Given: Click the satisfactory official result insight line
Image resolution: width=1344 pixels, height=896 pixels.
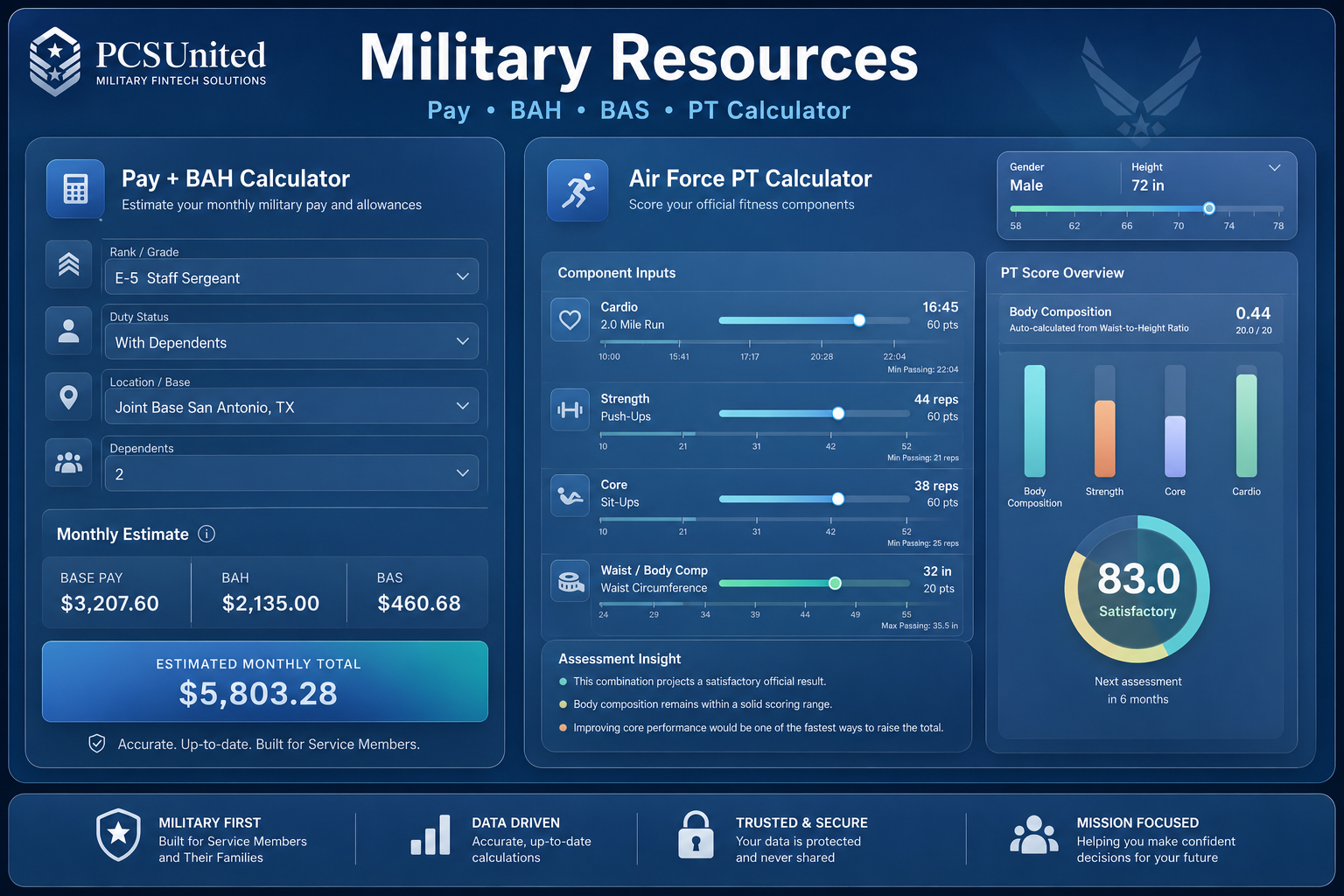Looking at the screenshot, I should click(x=699, y=682).
